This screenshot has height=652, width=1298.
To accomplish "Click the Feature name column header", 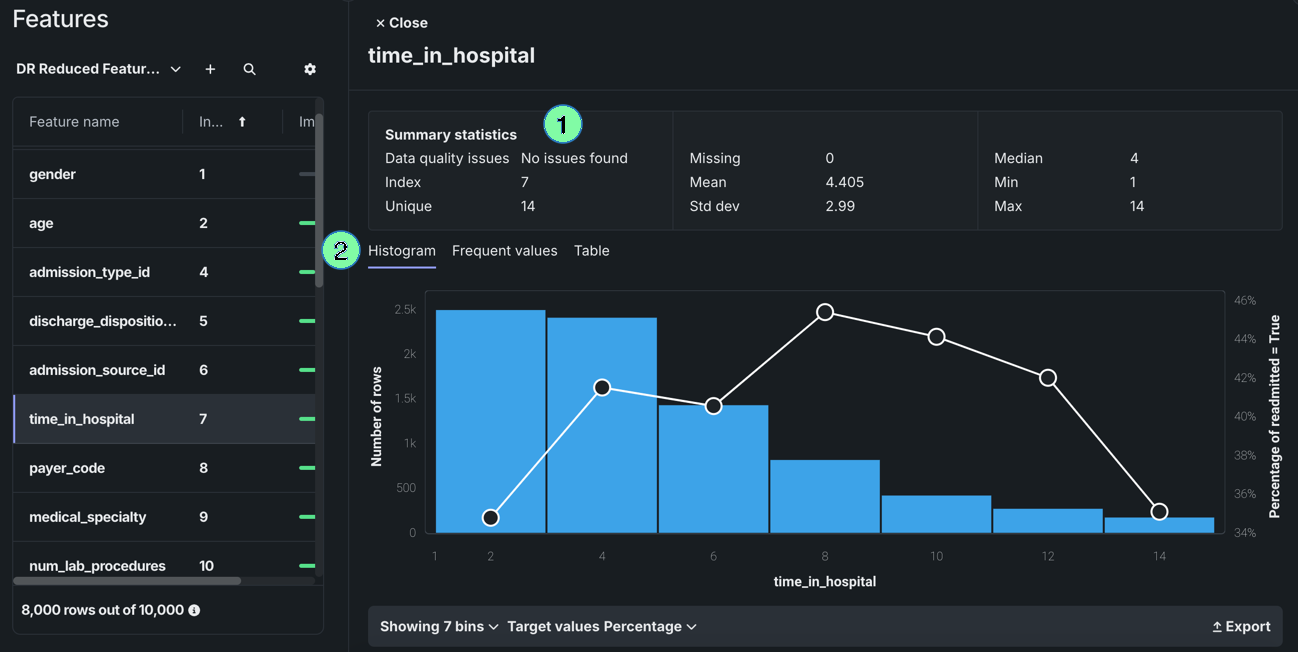I will (74, 122).
